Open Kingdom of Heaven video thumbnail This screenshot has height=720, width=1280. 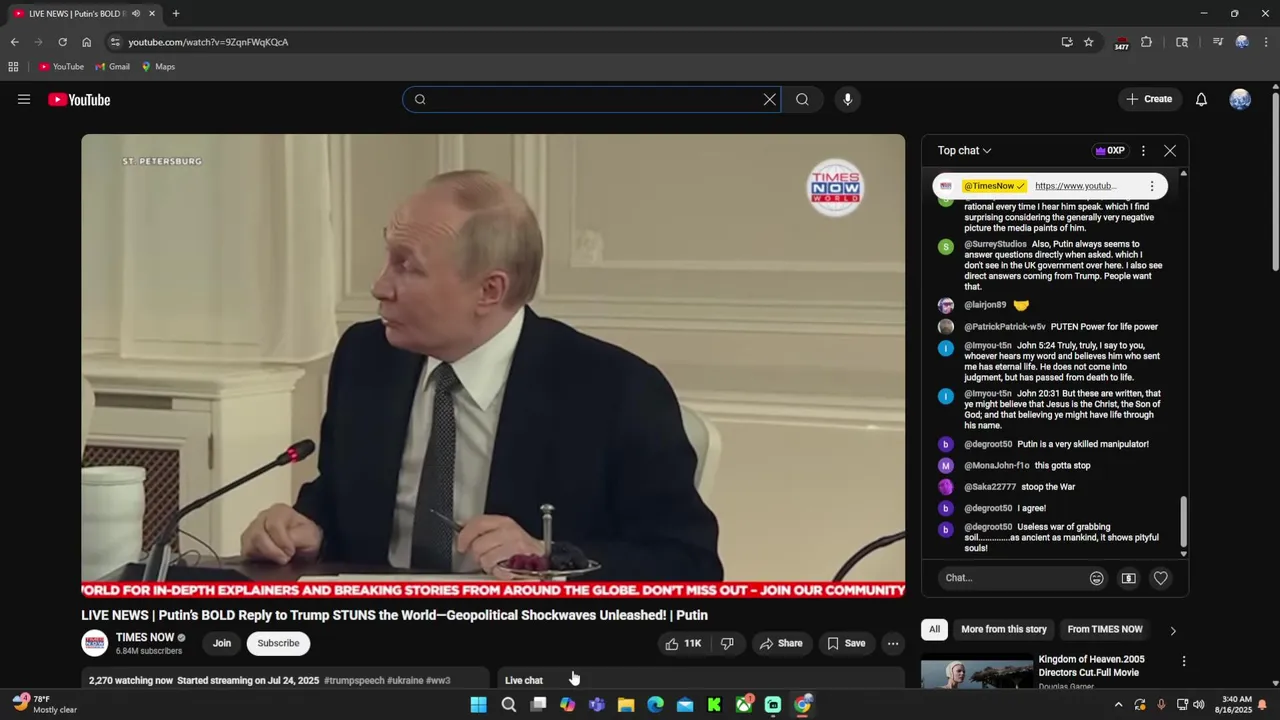(x=977, y=672)
